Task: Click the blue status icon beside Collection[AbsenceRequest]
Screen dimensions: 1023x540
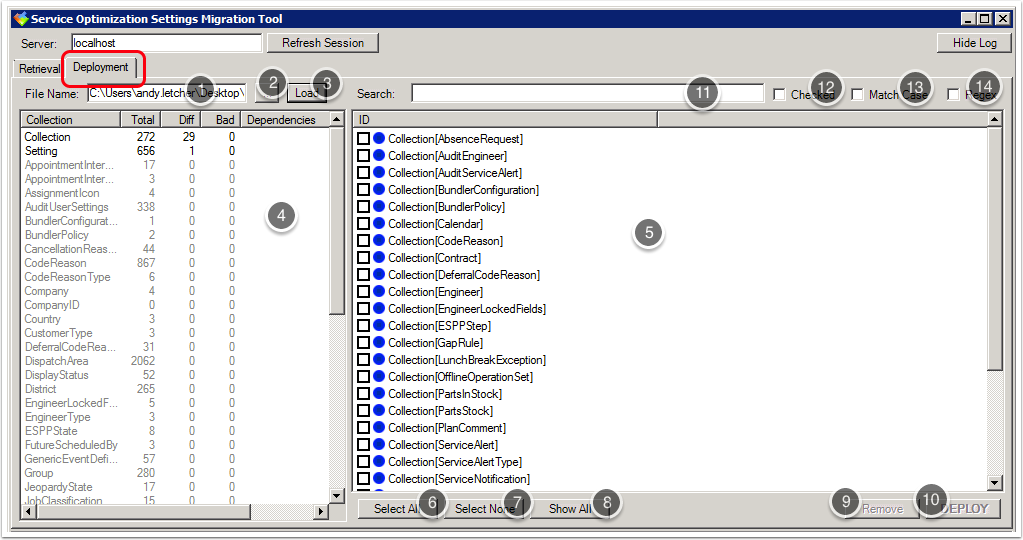Action: tap(379, 139)
